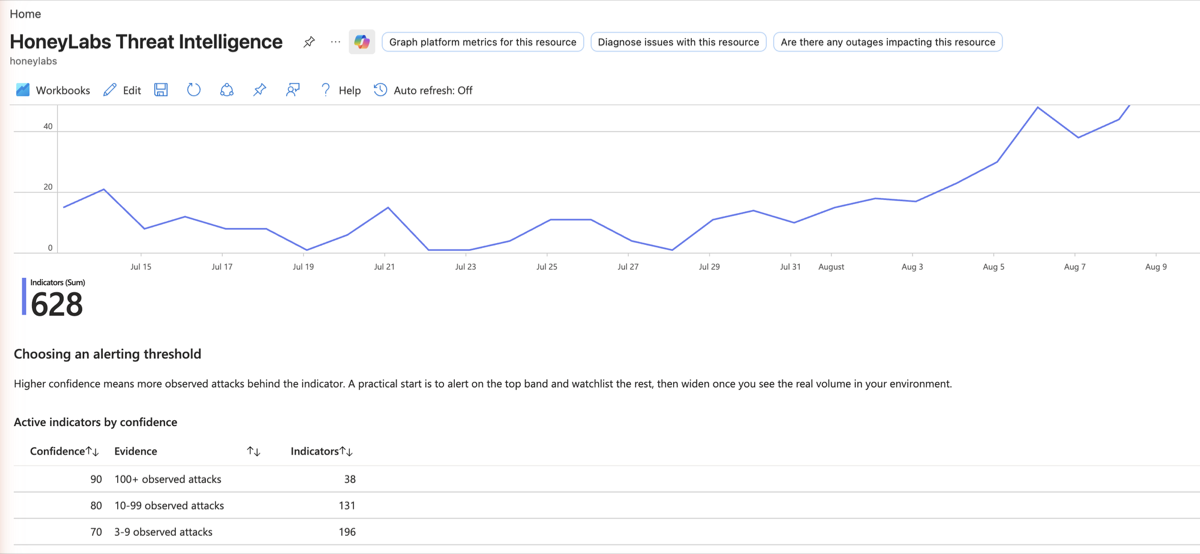Image resolution: width=1200 pixels, height=554 pixels.
Task: Click Are there any outages impacting this resource
Action: [888, 42]
